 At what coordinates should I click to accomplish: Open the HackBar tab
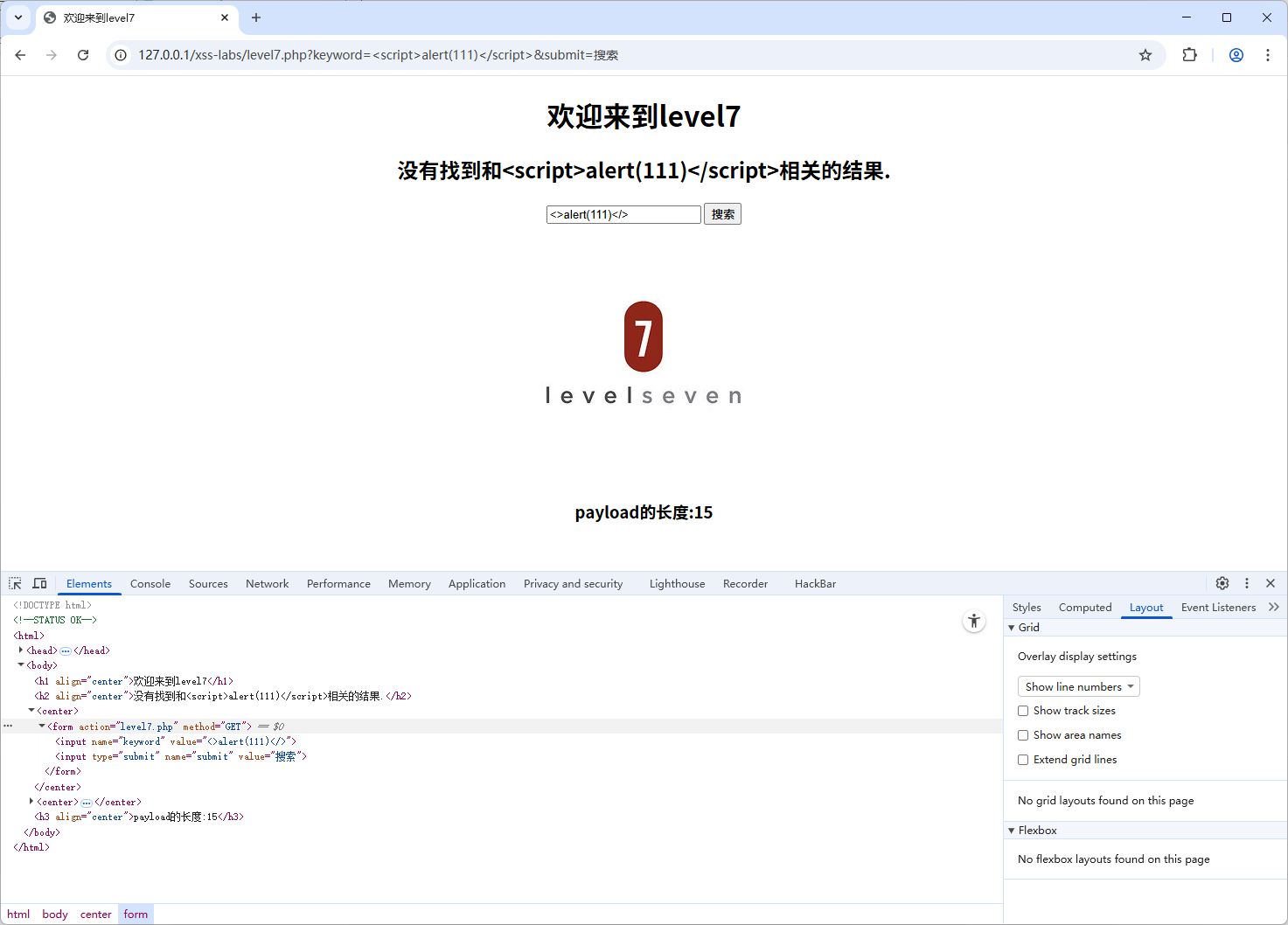click(x=815, y=584)
